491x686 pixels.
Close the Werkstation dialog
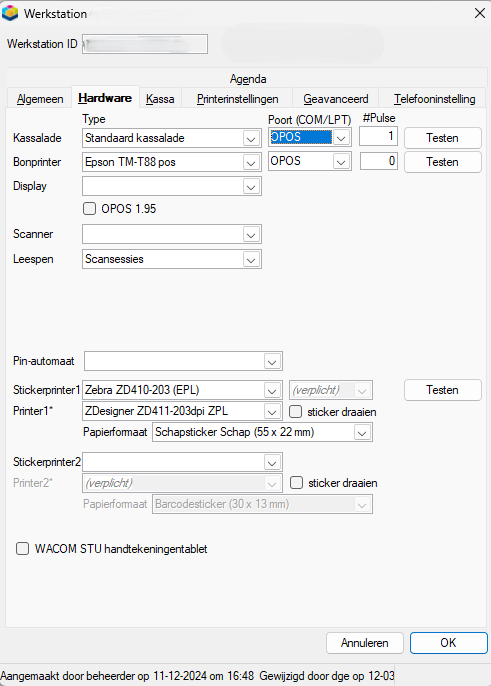[x=480, y=13]
